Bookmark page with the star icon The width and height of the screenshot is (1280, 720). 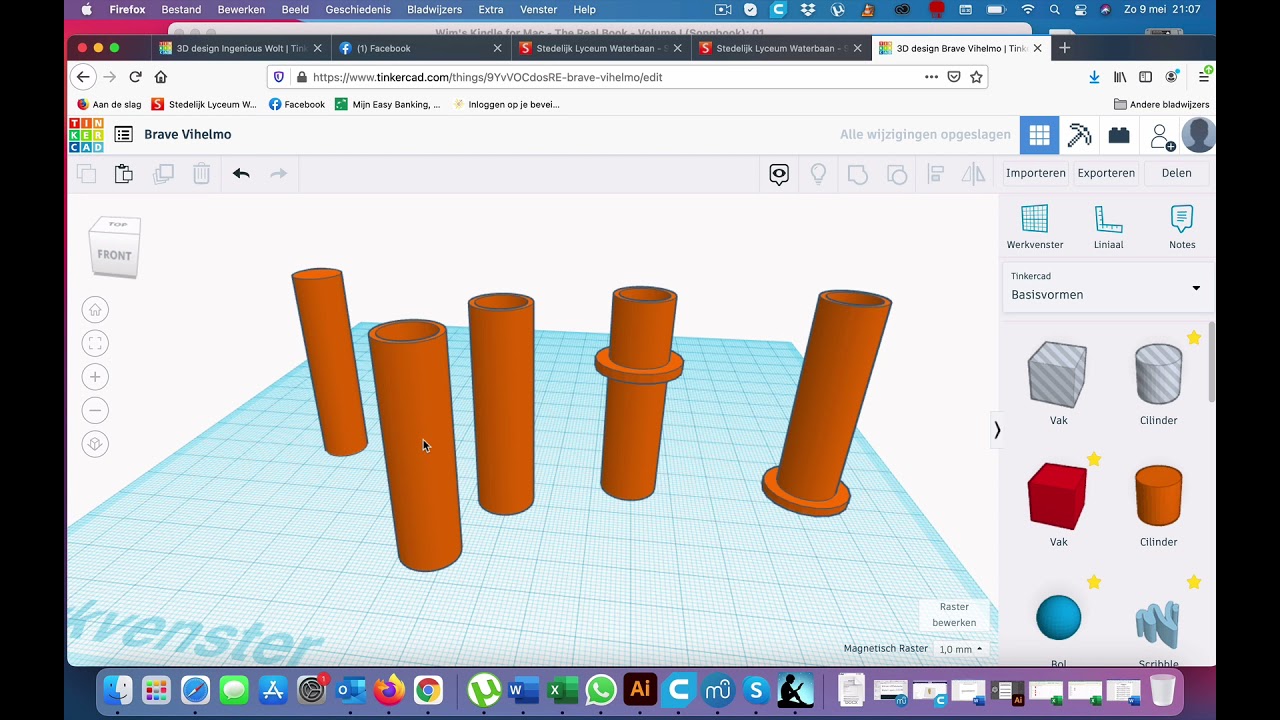click(976, 77)
